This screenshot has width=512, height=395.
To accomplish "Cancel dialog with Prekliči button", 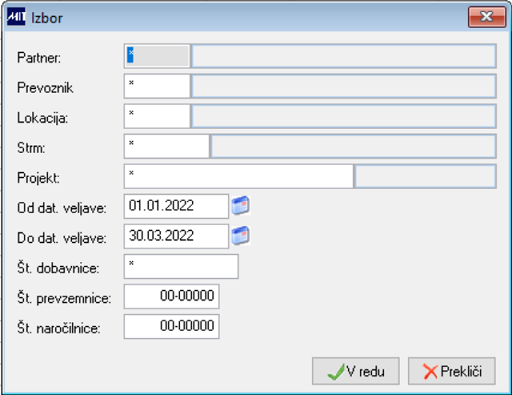I will [x=452, y=371].
